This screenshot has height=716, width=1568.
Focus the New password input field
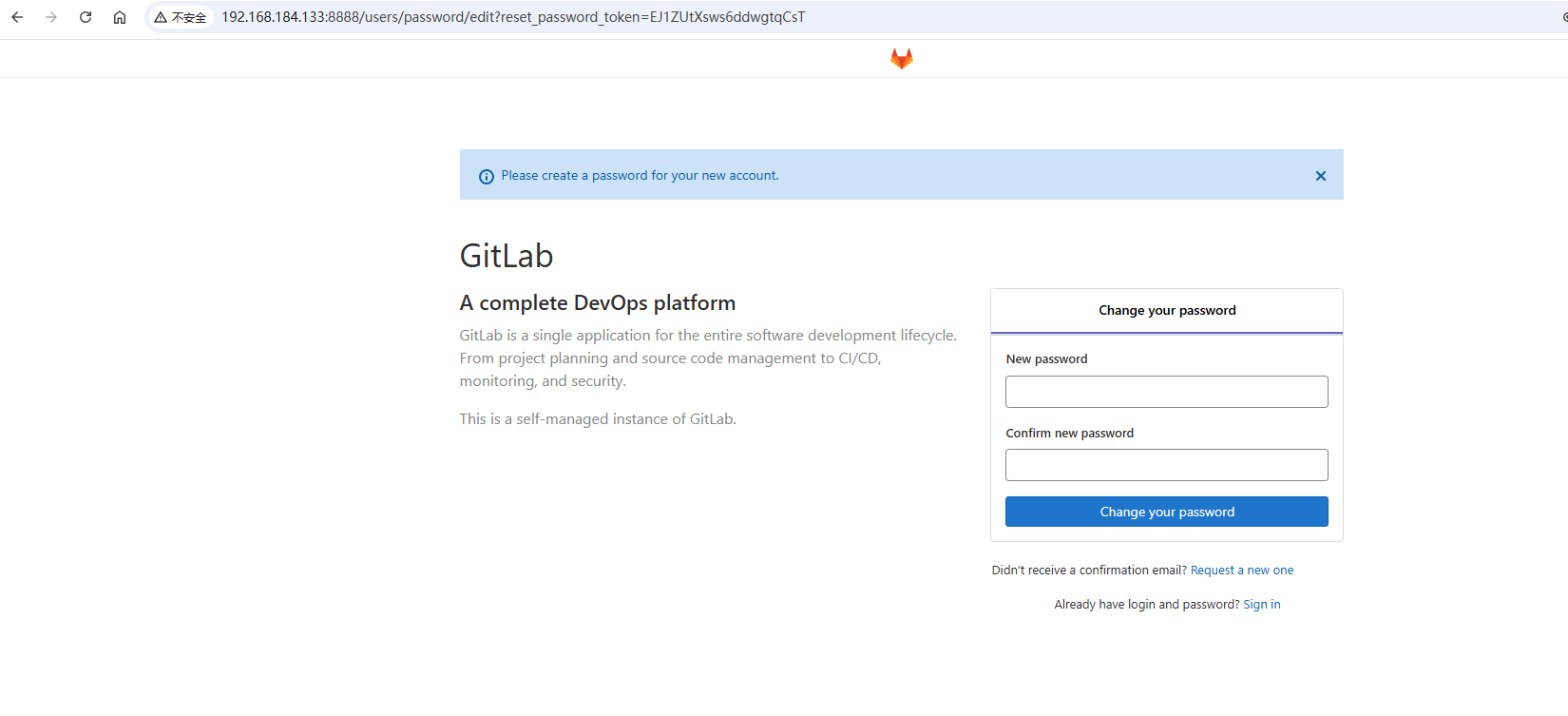(x=1167, y=392)
